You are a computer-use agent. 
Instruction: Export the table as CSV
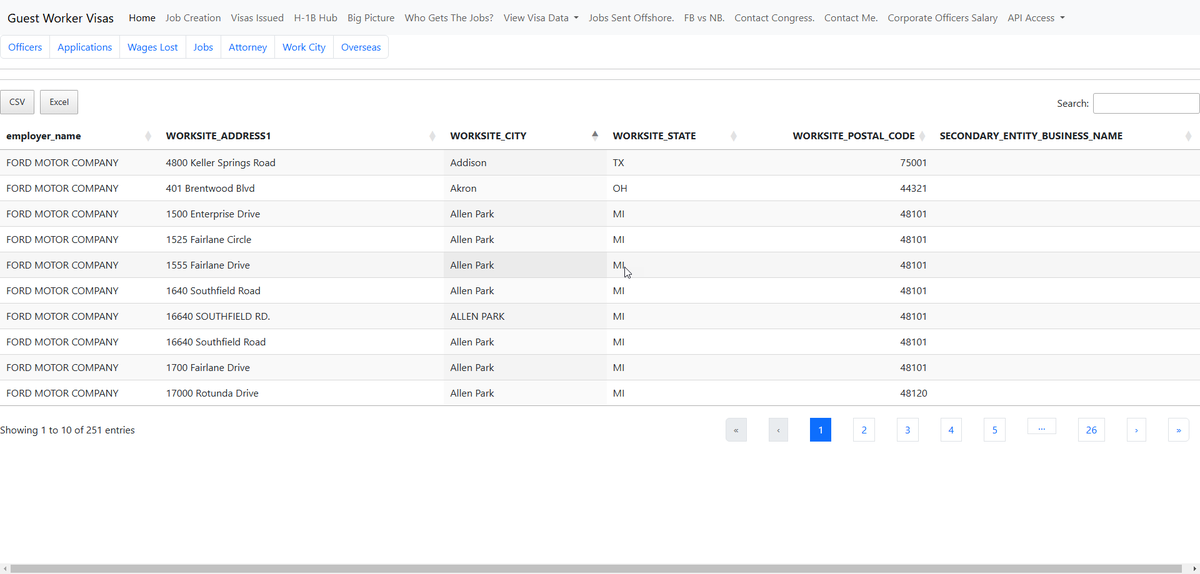tap(17, 102)
